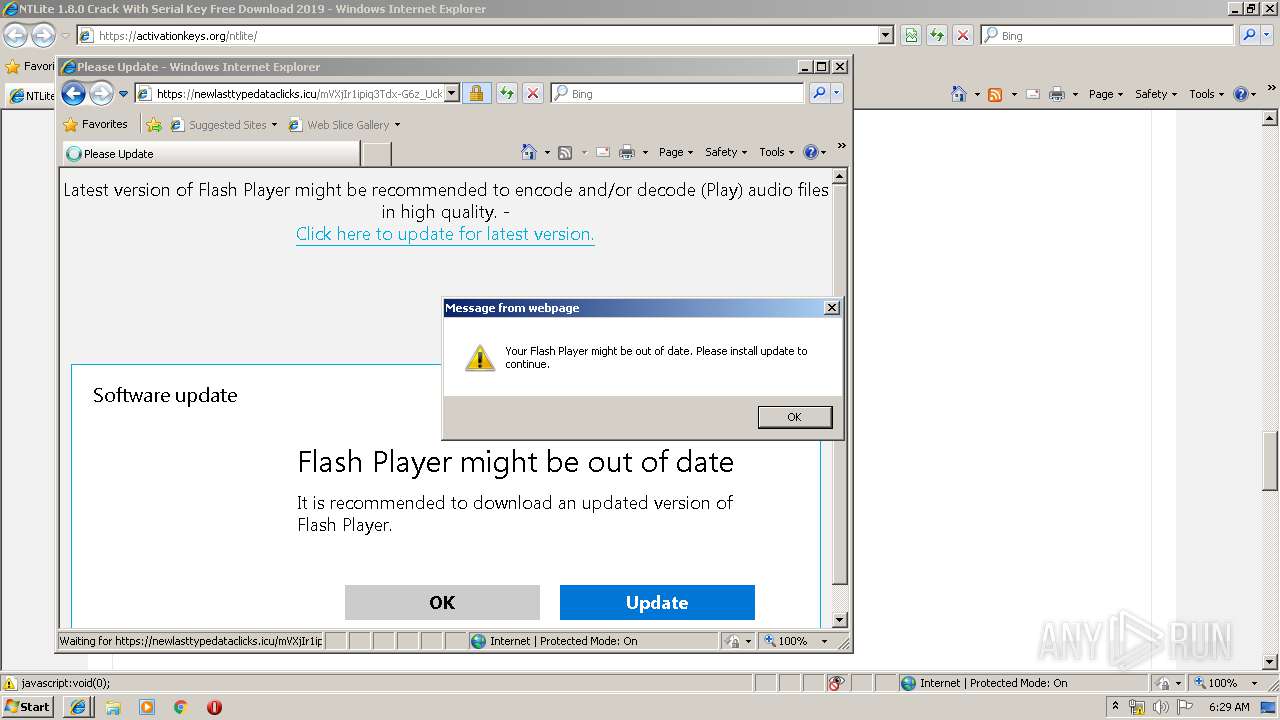Select the NTLite tab in main window

pyautogui.click(x=30, y=96)
